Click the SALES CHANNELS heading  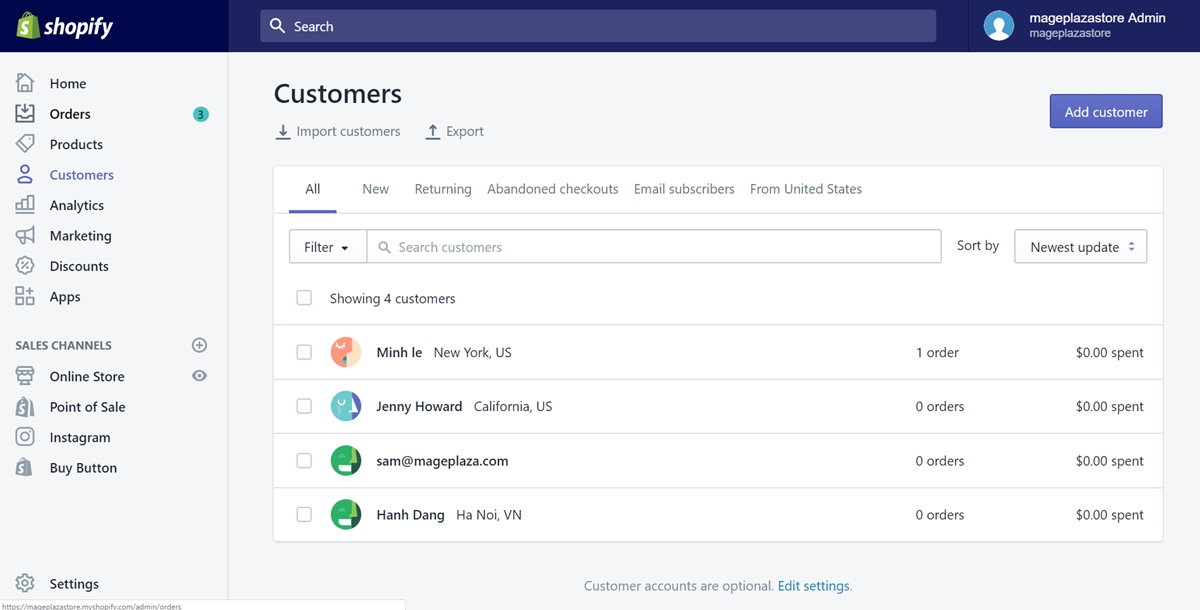click(64, 346)
